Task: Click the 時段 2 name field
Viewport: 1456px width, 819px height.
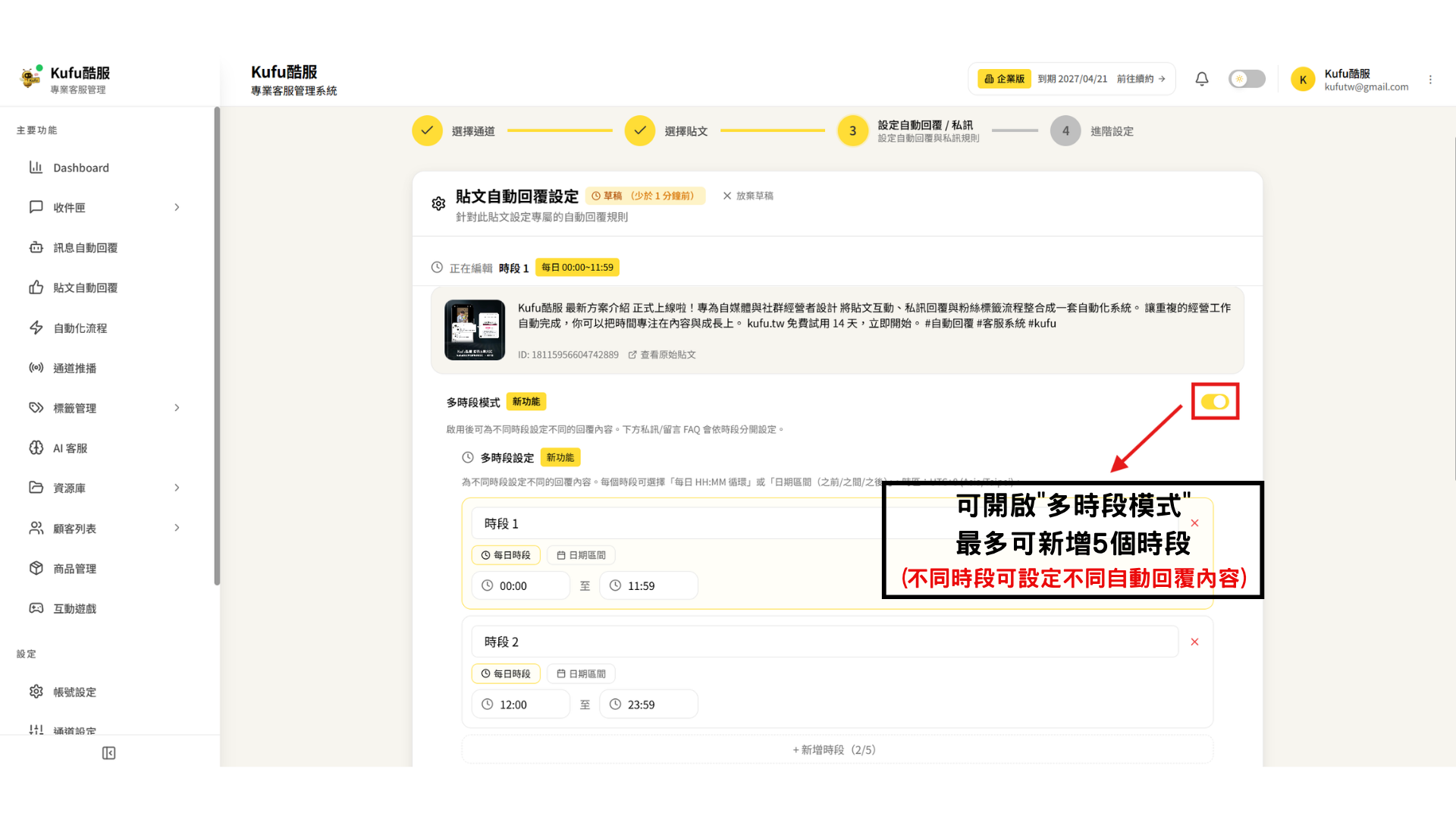Action: pyautogui.click(x=825, y=642)
